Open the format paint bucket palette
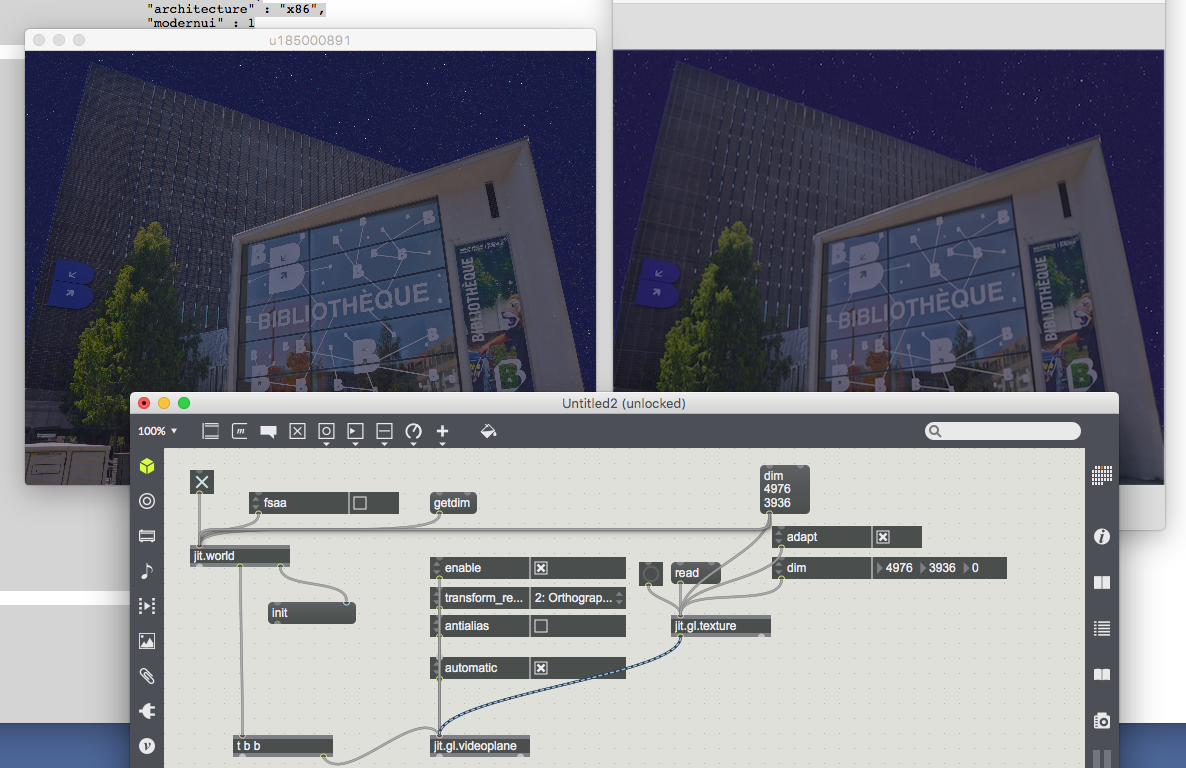Screen dimensions: 1186x768 coord(489,431)
